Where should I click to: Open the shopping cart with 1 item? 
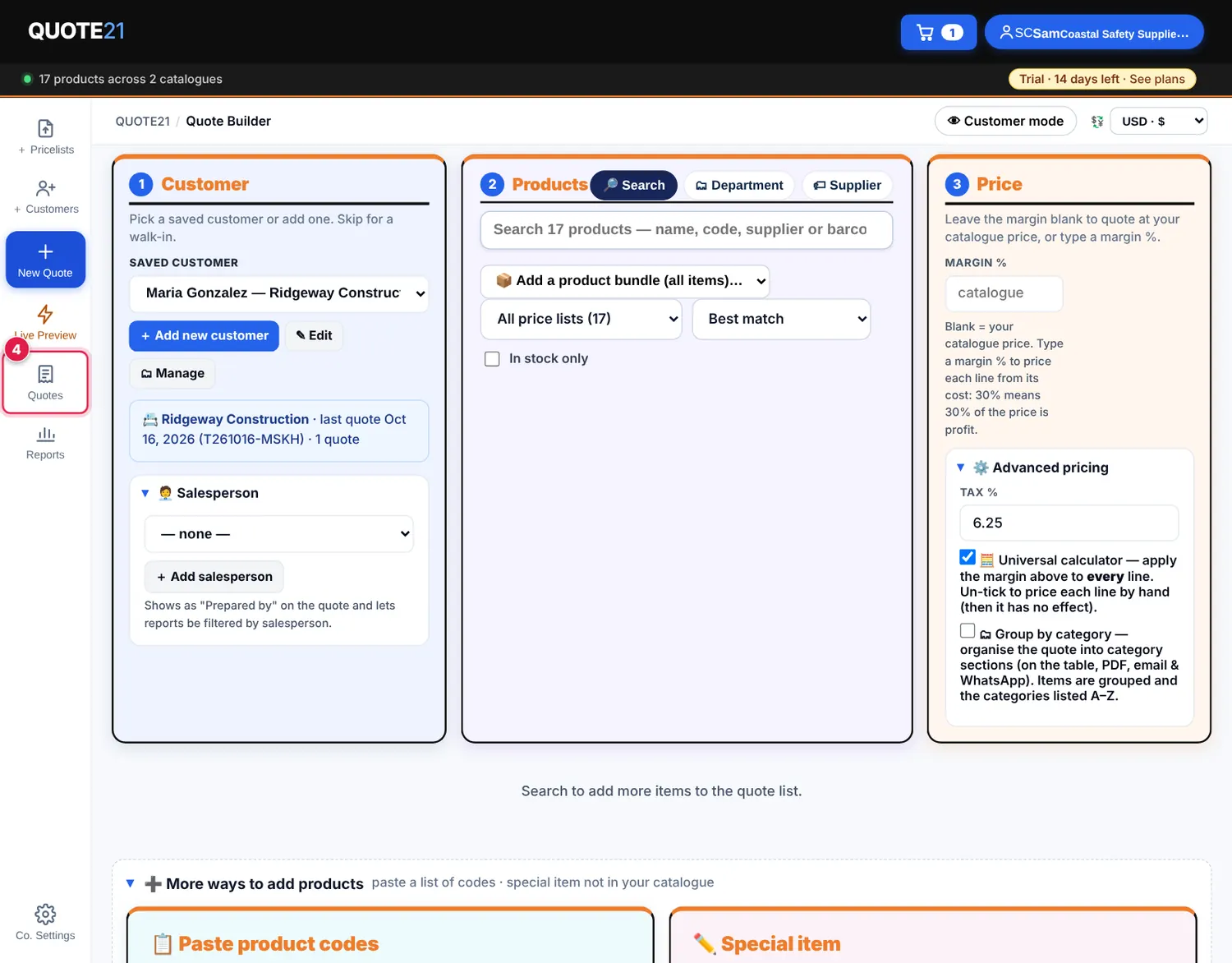pyautogui.click(x=939, y=33)
